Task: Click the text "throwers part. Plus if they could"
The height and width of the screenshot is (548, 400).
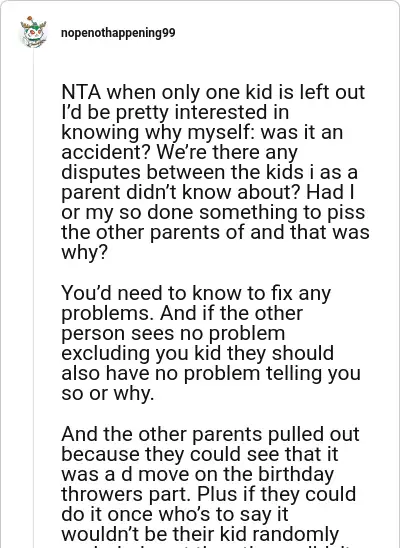Action: [x=209, y=495]
